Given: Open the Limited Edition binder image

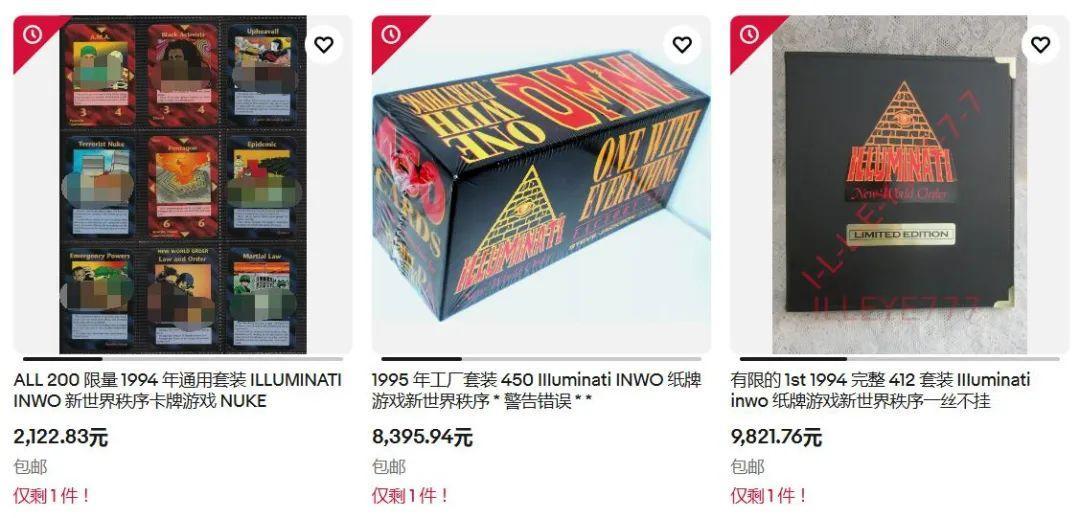Looking at the screenshot, I should click(900, 185).
